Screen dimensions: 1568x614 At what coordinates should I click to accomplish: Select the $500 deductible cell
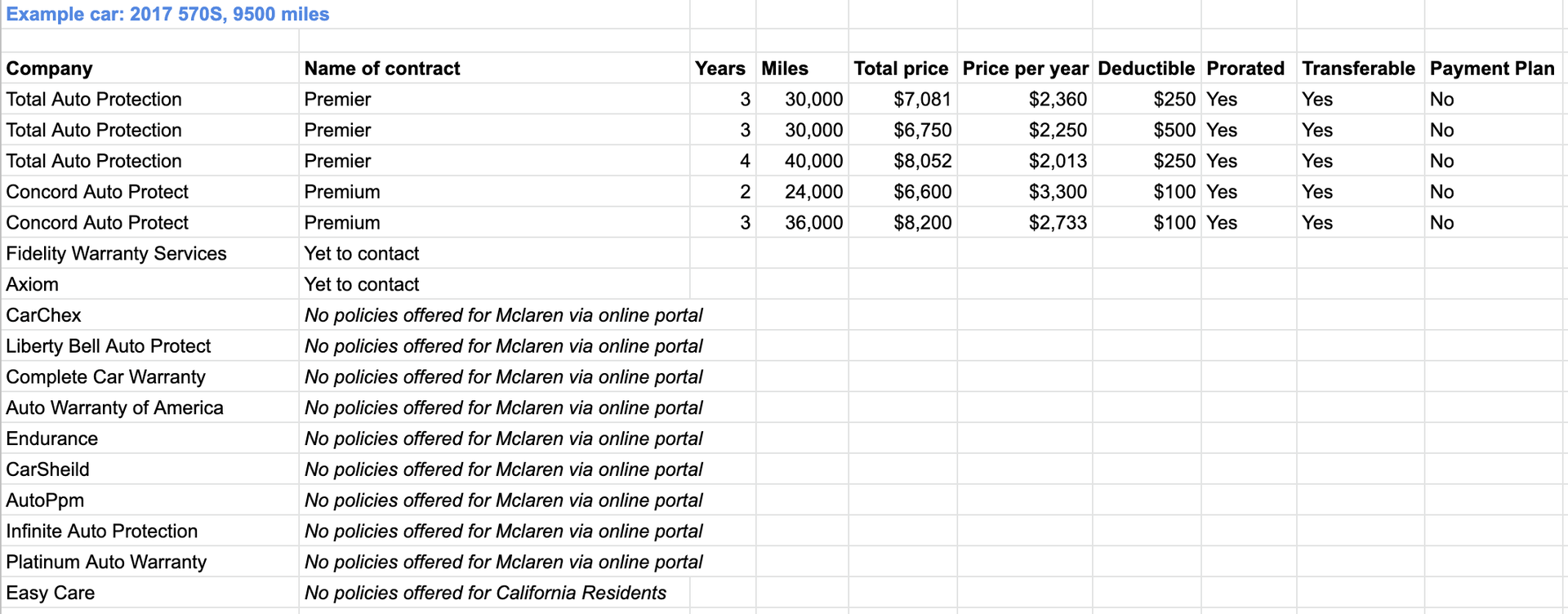1147,131
